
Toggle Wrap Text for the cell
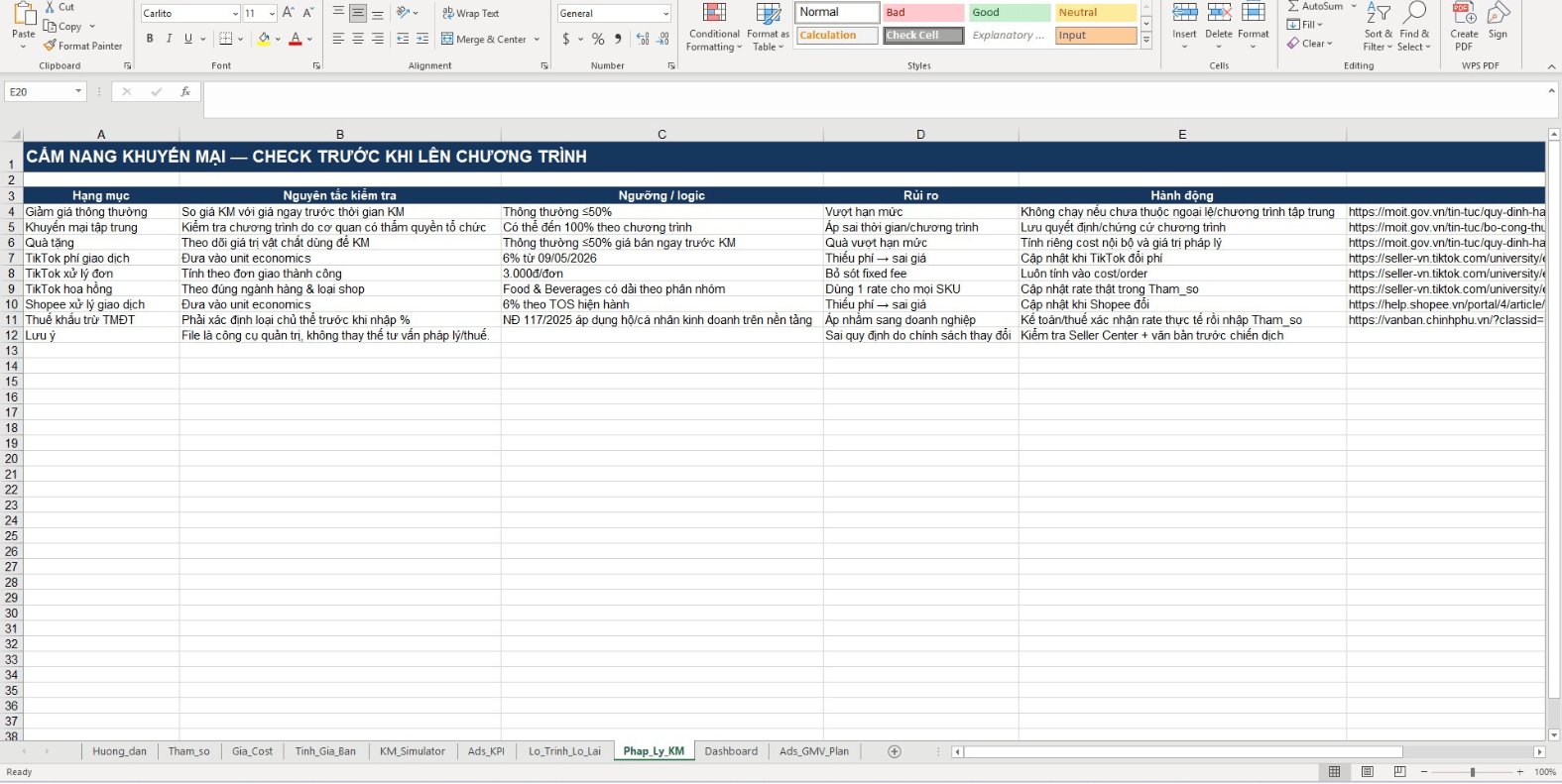pos(471,13)
